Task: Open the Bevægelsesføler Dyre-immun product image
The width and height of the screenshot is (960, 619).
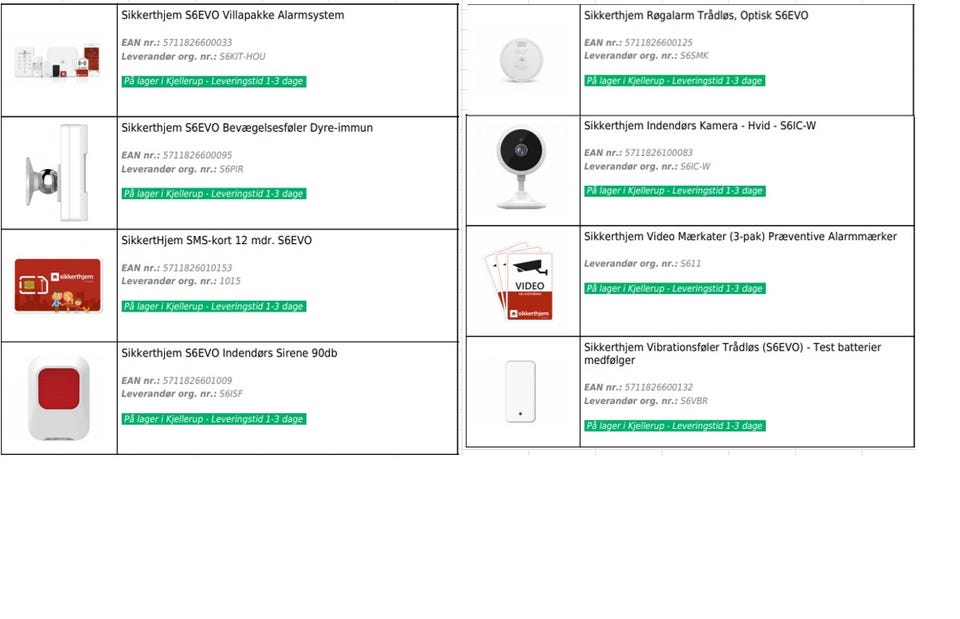Action: point(58,173)
